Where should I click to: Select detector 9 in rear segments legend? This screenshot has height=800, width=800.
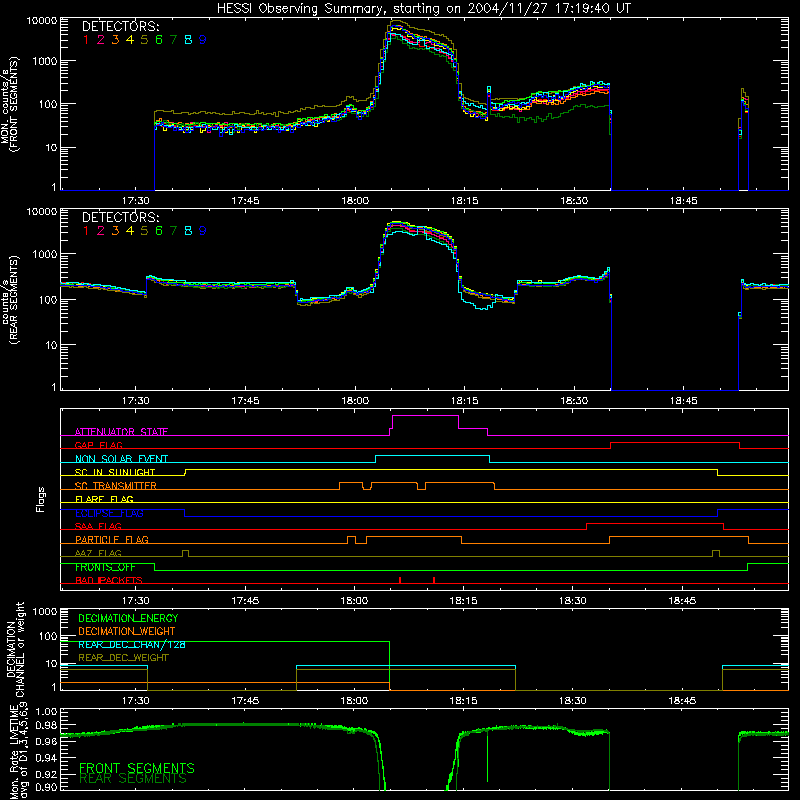pos(203,231)
